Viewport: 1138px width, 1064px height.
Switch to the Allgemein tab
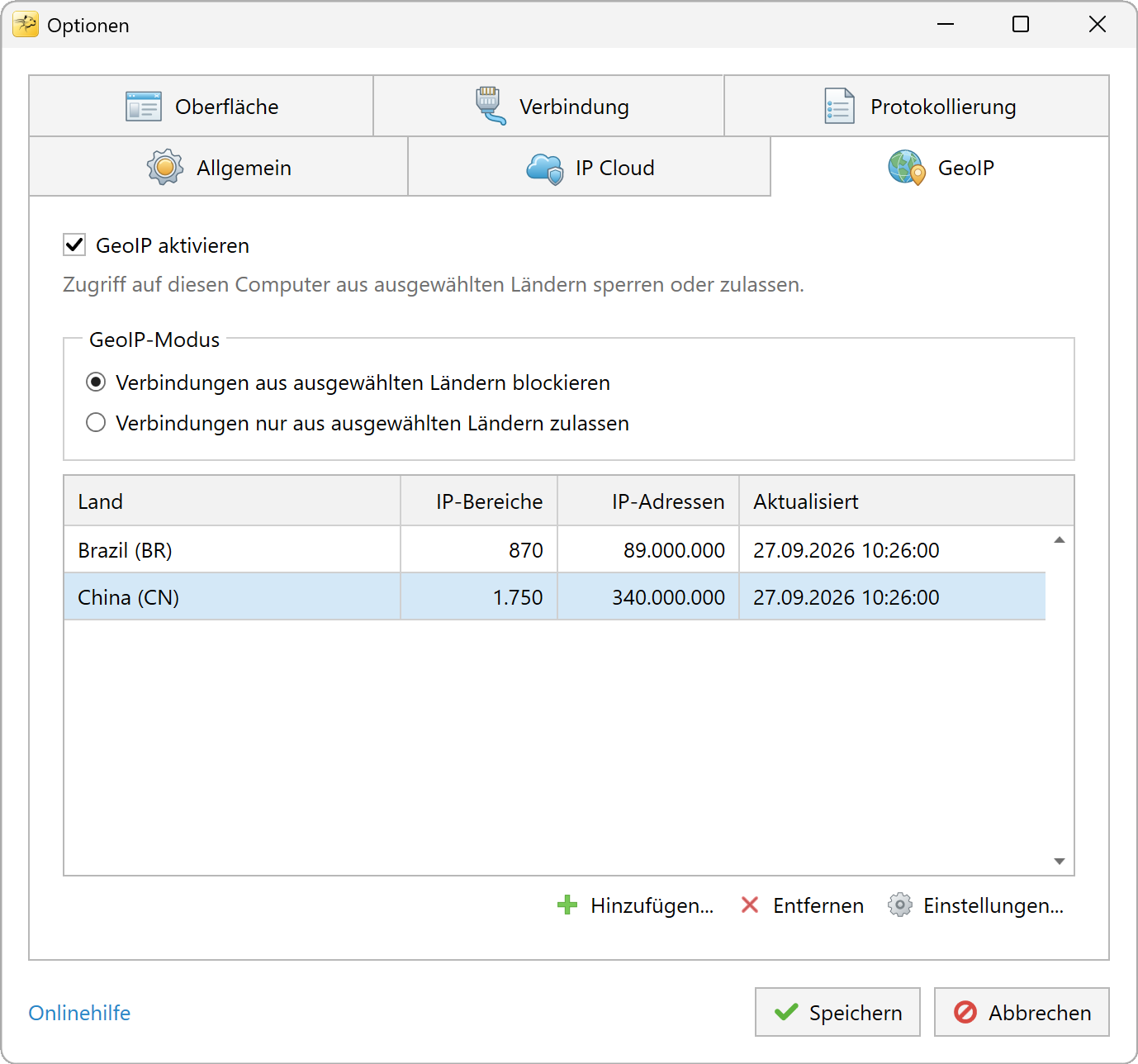coord(219,168)
